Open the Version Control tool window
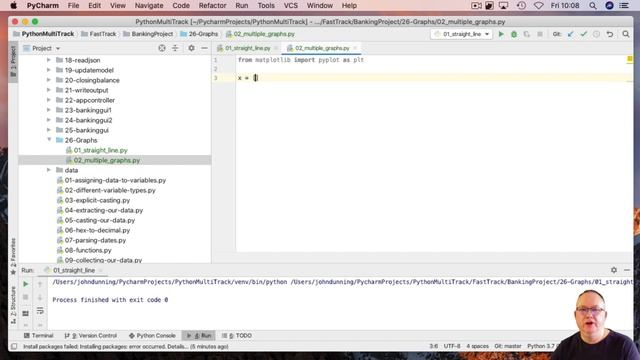 [91, 336]
